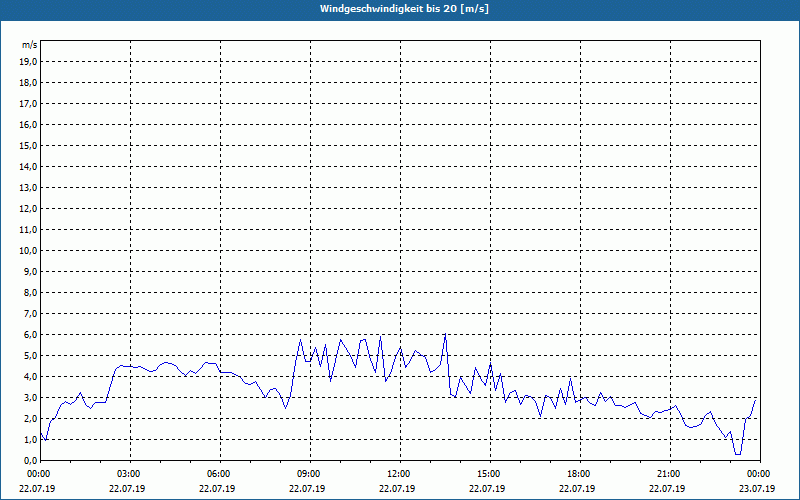Select the 8,0 y-axis value
The width and height of the screenshot is (800, 500).
tap(30, 292)
